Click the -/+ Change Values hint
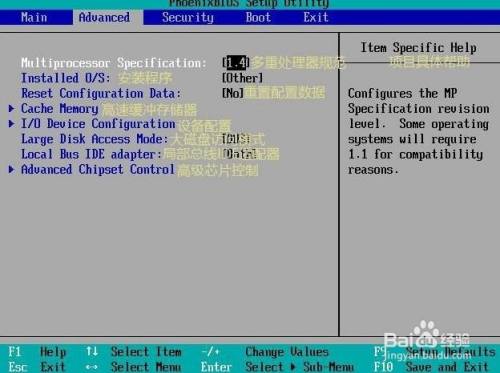 click(265, 352)
